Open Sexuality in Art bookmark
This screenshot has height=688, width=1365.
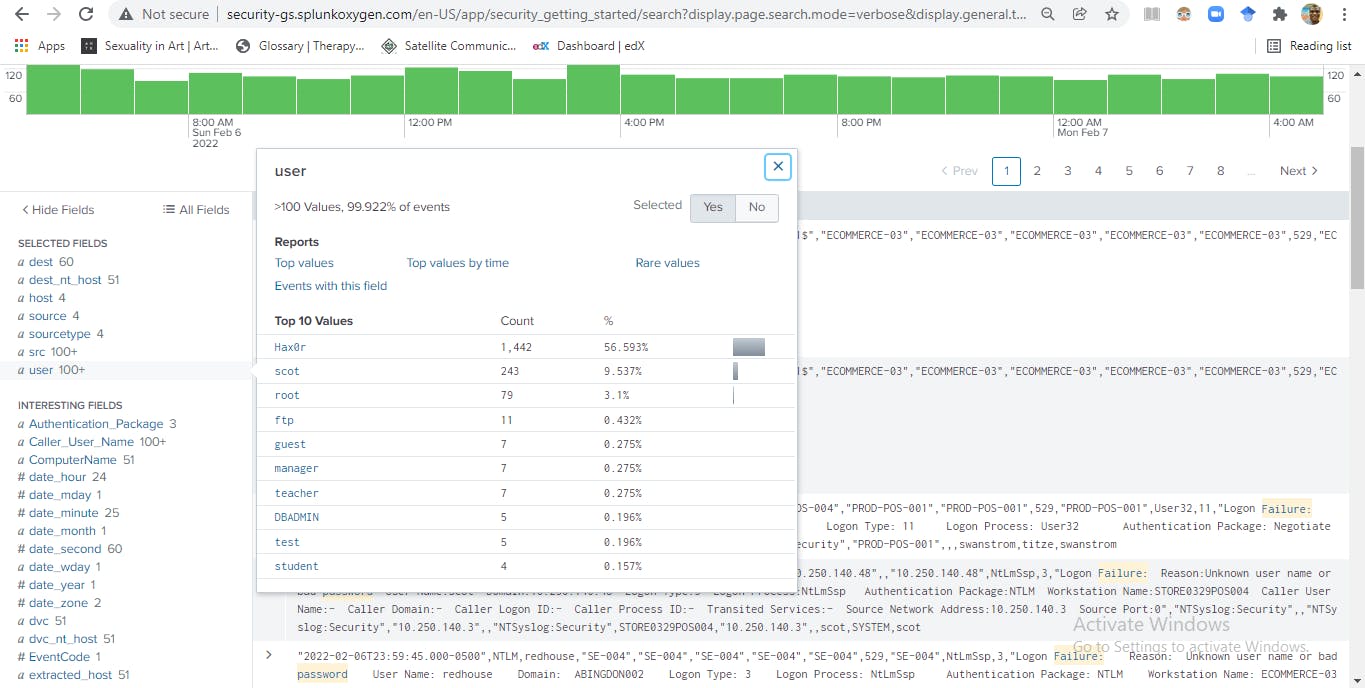(150, 46)
